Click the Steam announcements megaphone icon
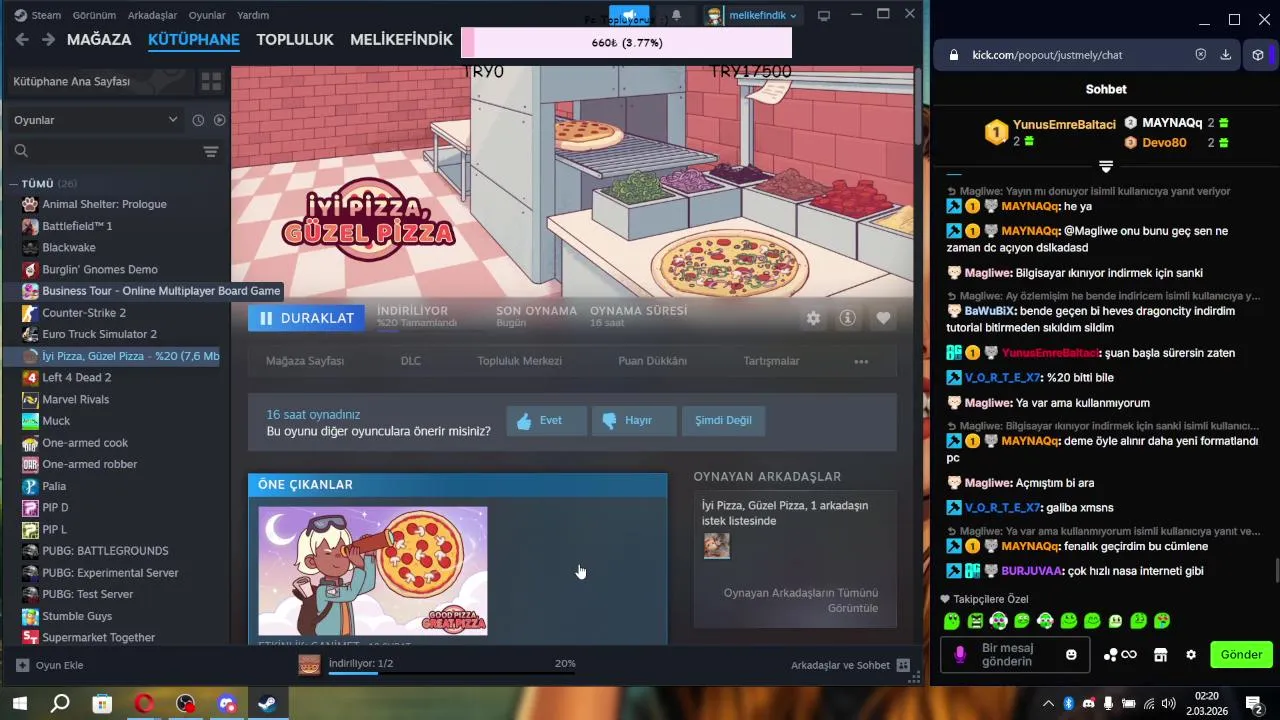 click(629, 15)
